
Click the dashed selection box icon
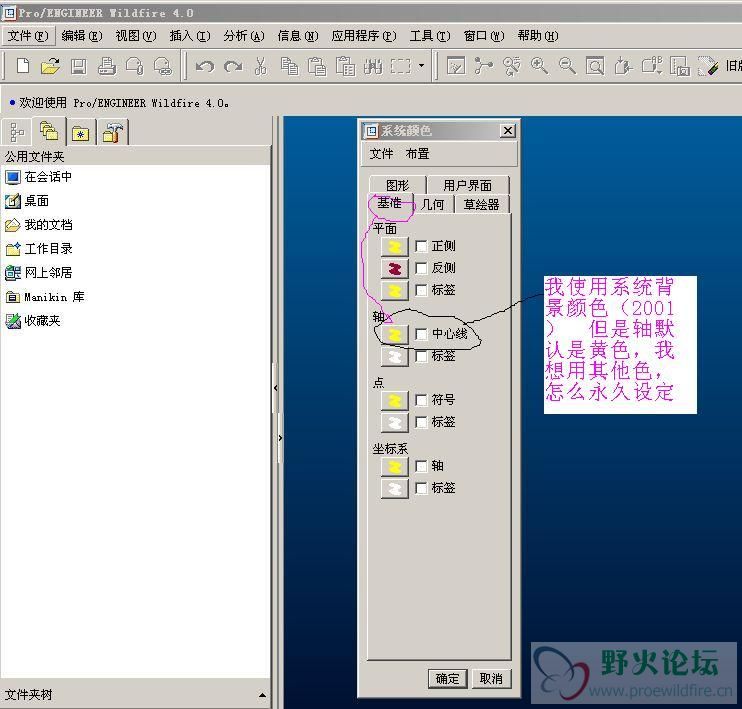click(401, 66)
